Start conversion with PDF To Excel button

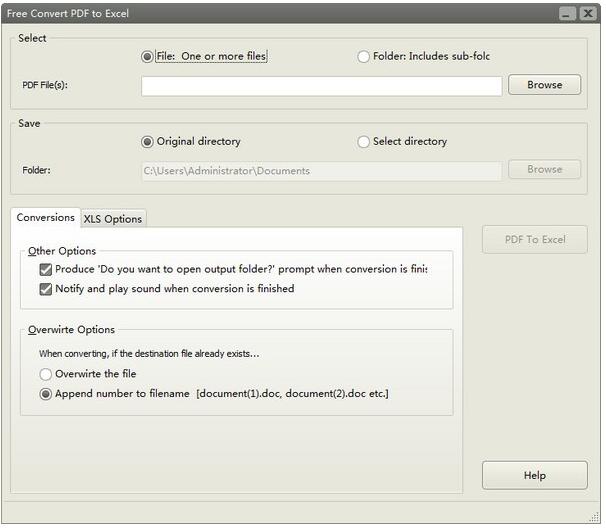(x=535, y=240)
